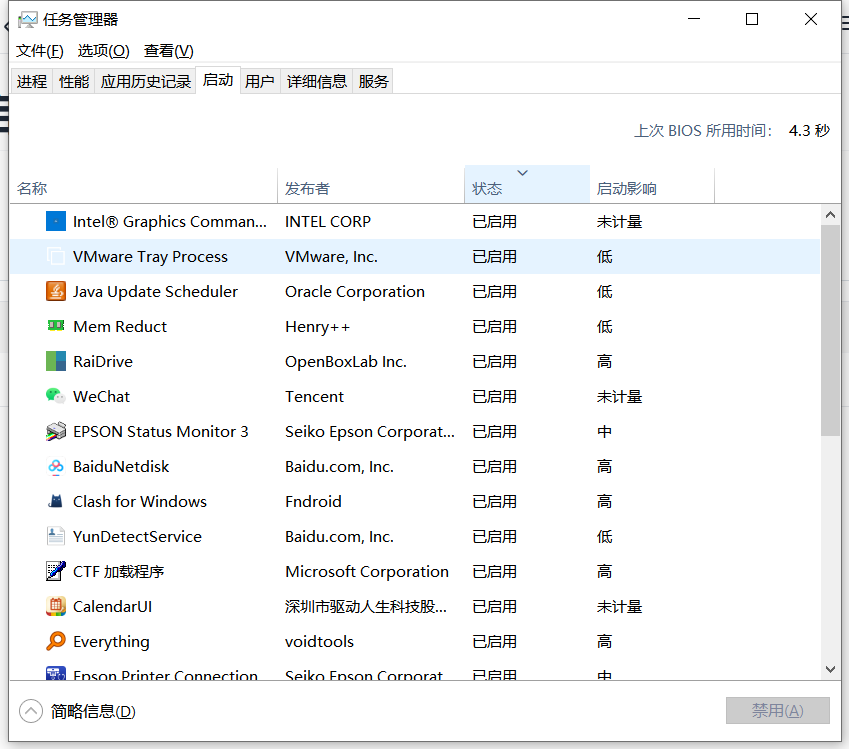Viewport: 849px width, 749px height.
Task: Switch to the 服务 tab
Action: point(373,81)
